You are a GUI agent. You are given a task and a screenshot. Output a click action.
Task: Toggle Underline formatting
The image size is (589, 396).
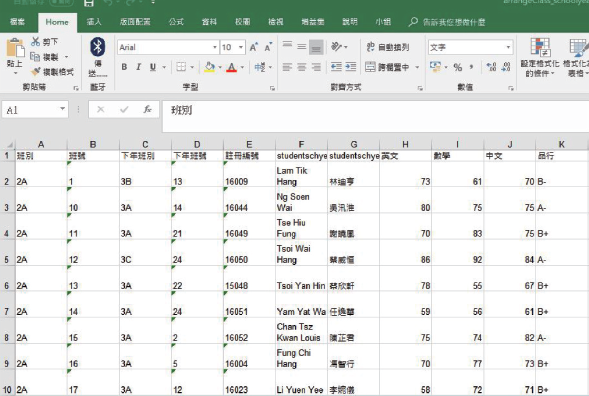(153, 67)
